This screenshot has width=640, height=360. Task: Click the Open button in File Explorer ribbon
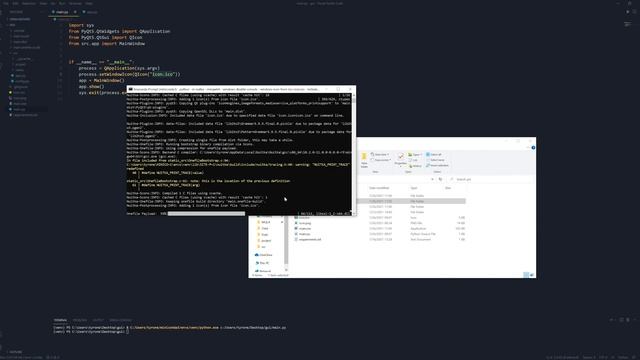click(x=414, y=155)
